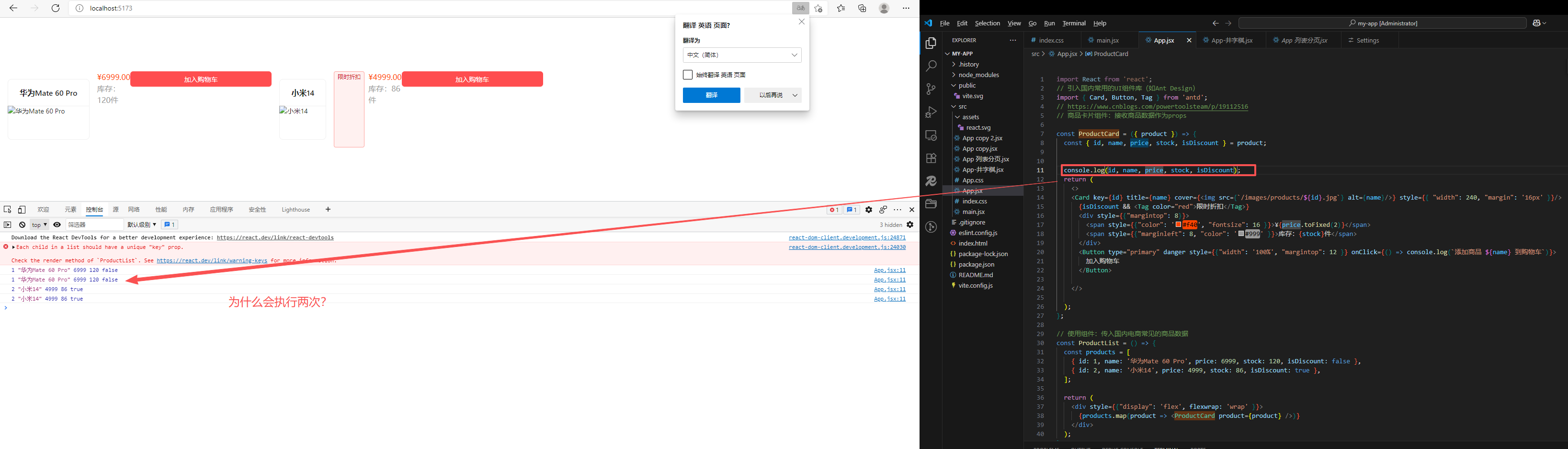Open the Terminal menu in VS Code

click(x=1074, y=23)
